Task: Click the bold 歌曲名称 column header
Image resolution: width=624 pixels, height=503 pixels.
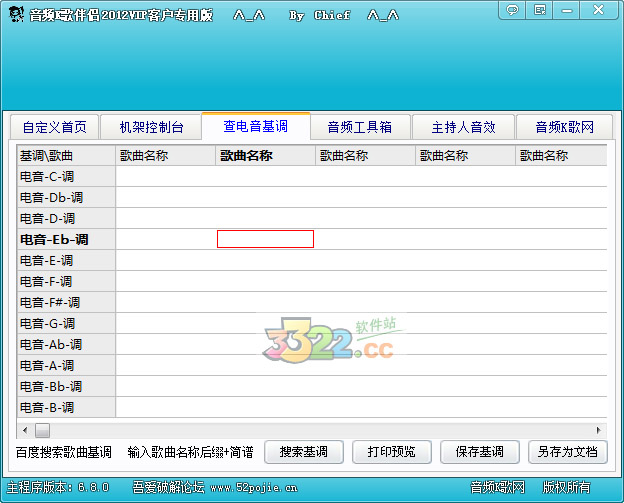Action: 265,156
